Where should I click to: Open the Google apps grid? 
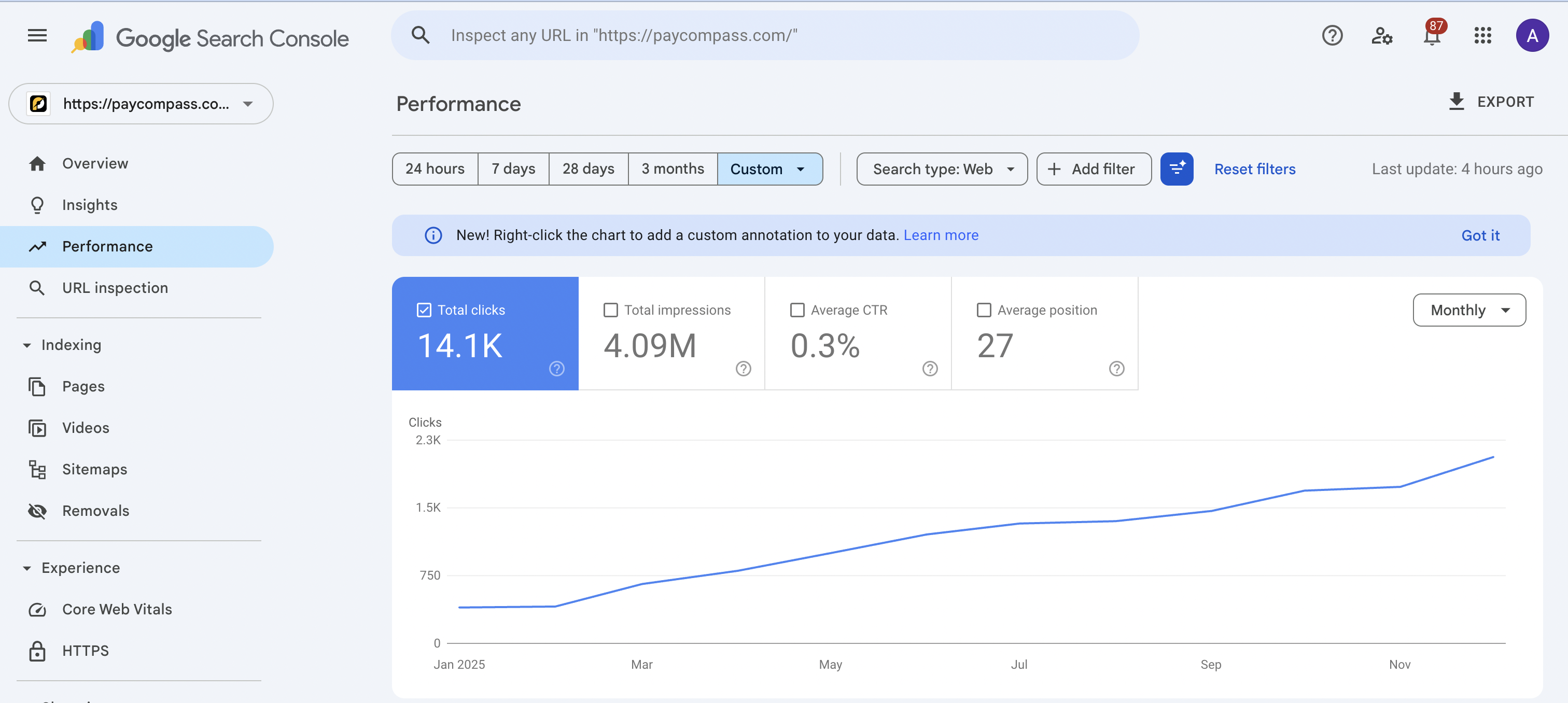click(x=1483, y=35)
